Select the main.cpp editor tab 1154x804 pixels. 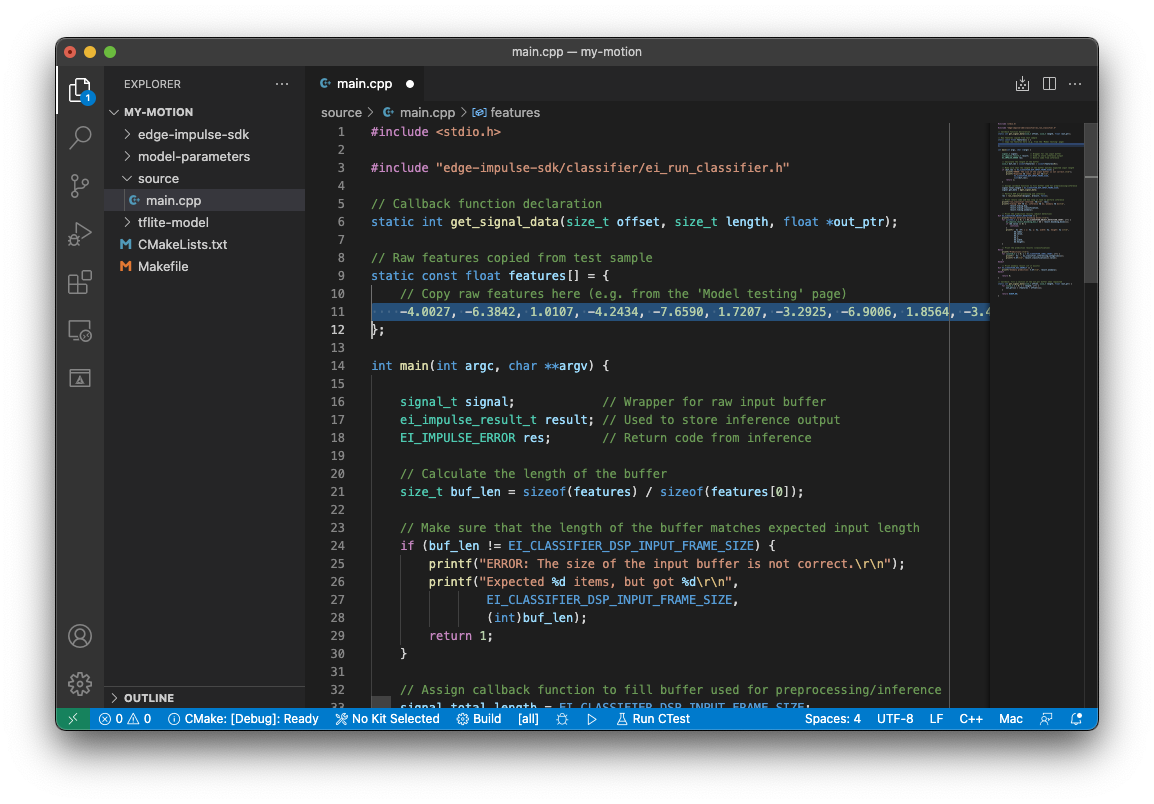[364, 84]
